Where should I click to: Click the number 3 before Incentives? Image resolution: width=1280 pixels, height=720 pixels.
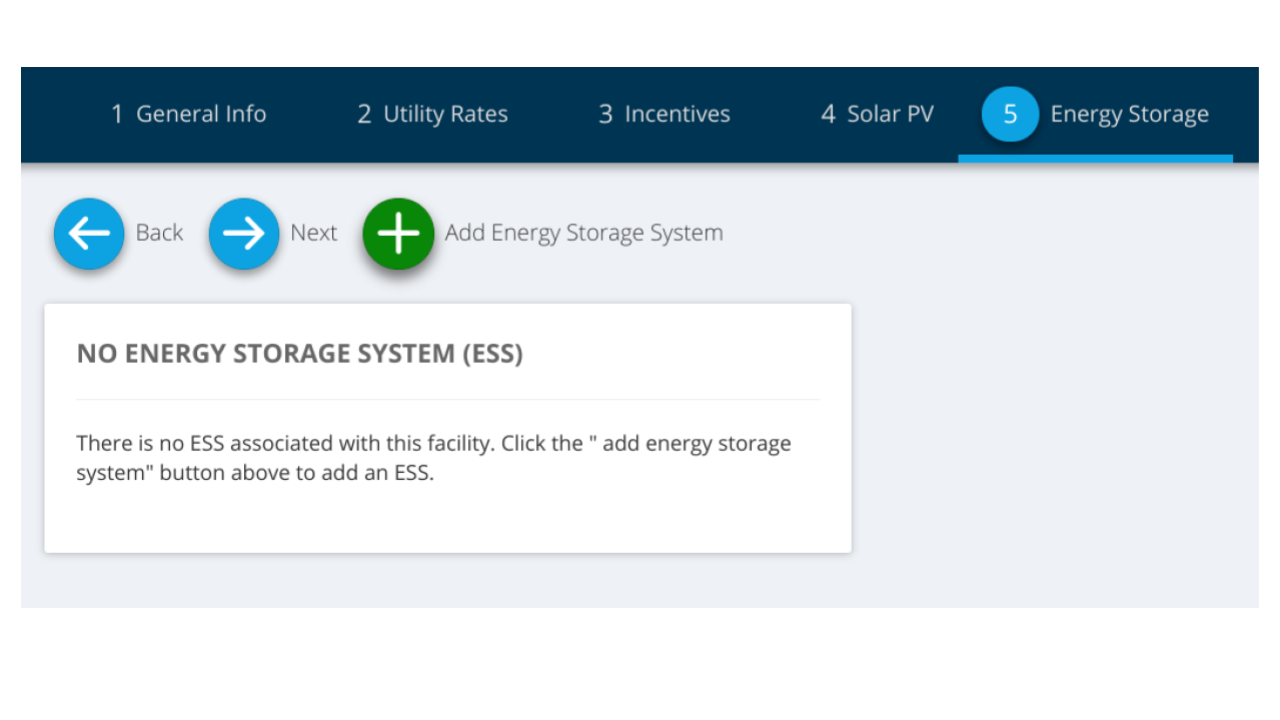click(x=605, y=115)
